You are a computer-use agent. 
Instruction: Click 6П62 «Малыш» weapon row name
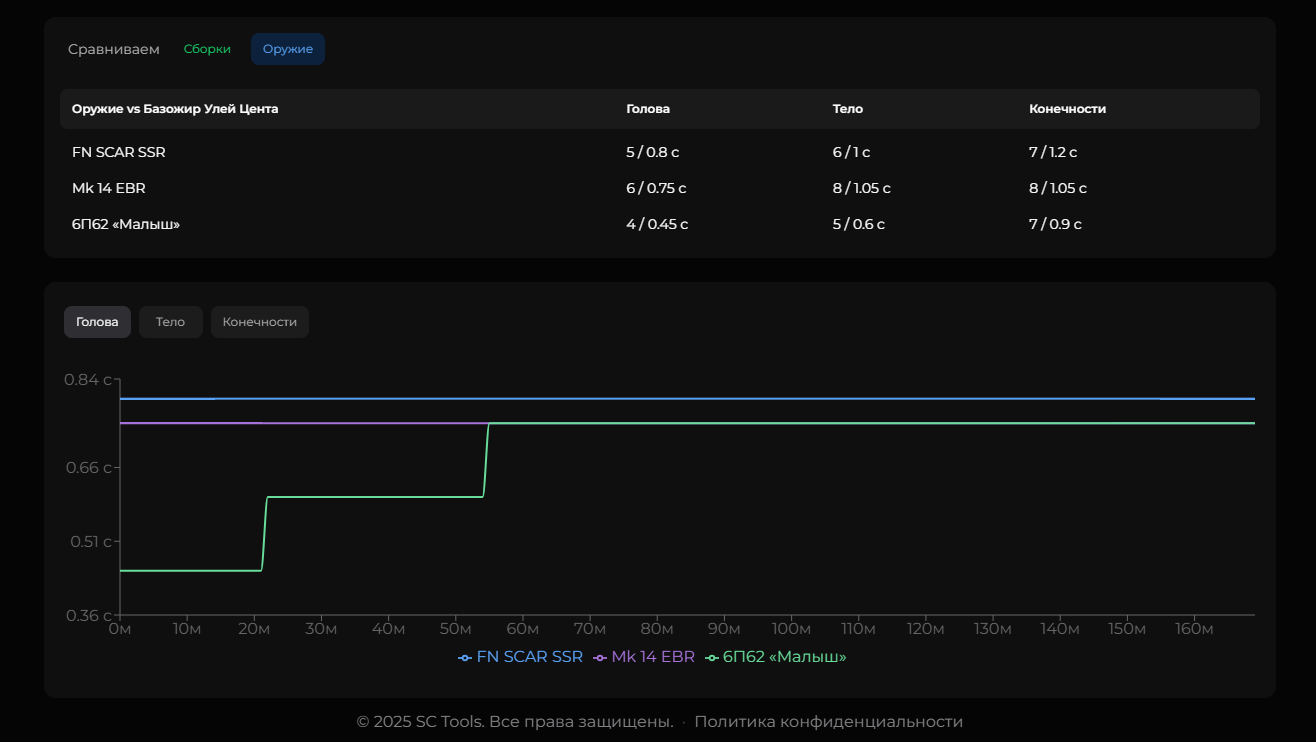(126, 224)
